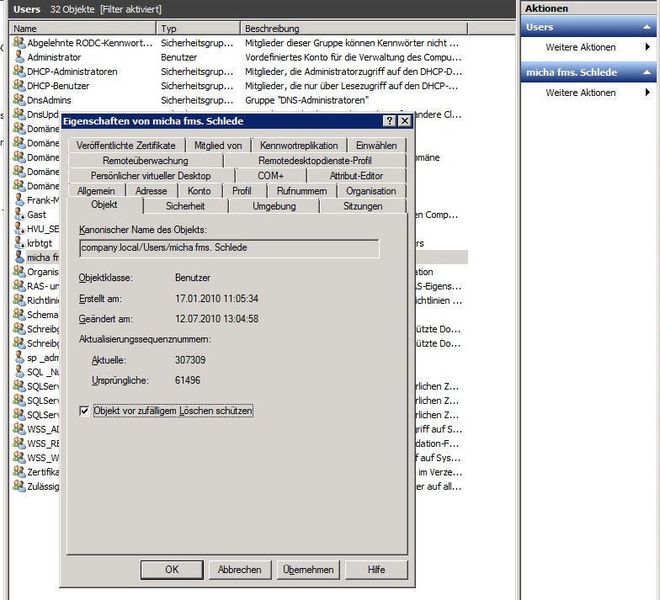The width and height of the screenshot is (660, 600).
Task: Click the WSS_W group icon
Action: pyautogui.click(x=19, y=458)
